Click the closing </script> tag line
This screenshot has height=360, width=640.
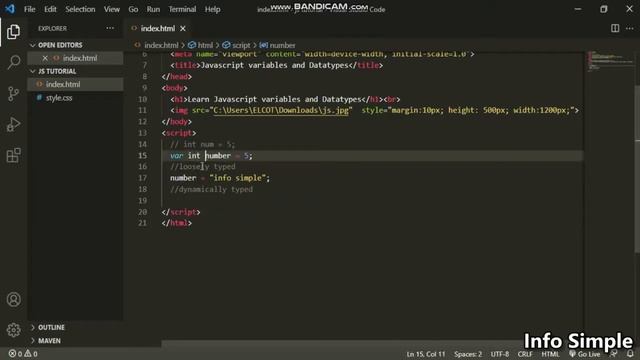(x=181, y=212)
